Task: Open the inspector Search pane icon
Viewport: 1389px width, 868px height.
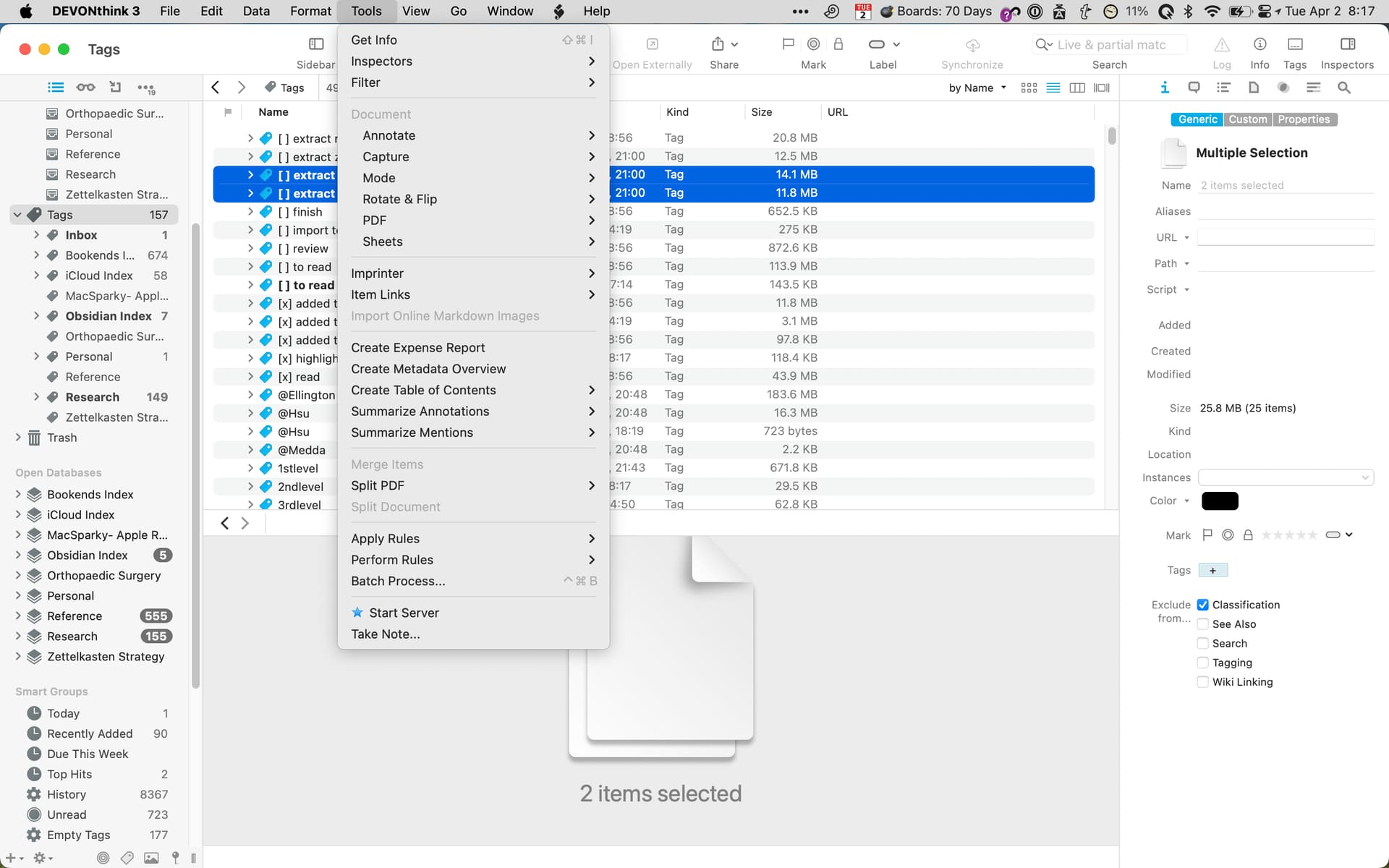Action: tap(1343, 88)
